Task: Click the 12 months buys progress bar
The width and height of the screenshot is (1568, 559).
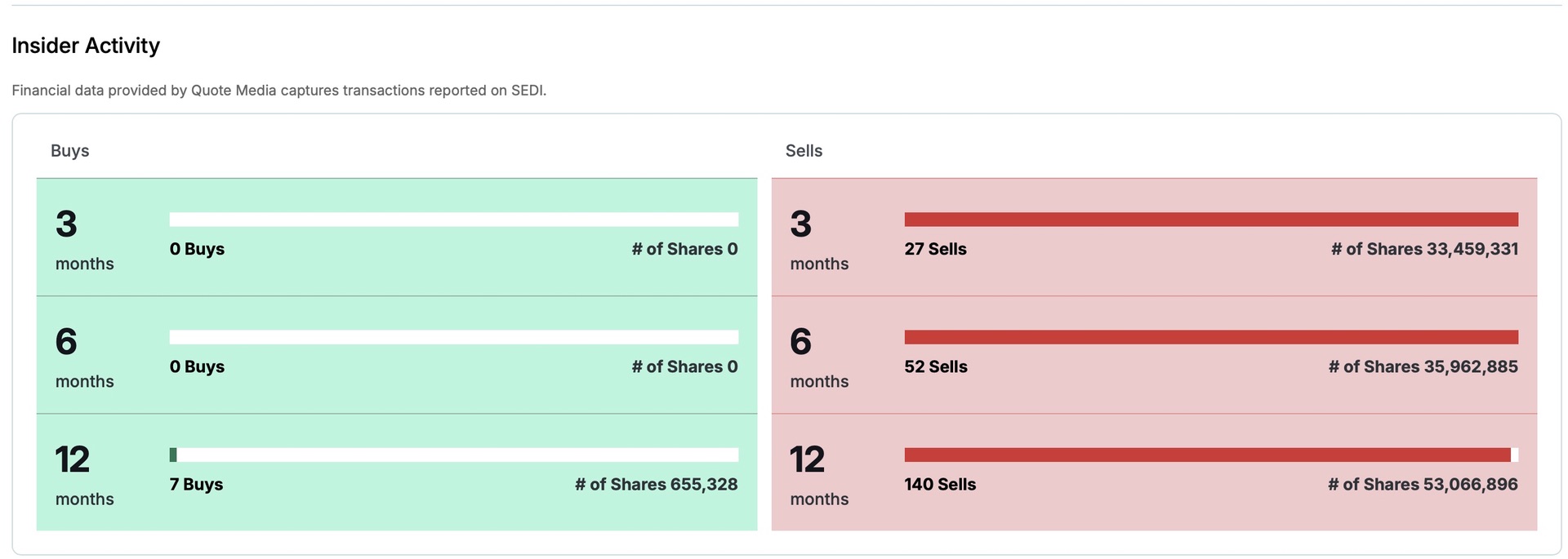Action: [453, 455]
